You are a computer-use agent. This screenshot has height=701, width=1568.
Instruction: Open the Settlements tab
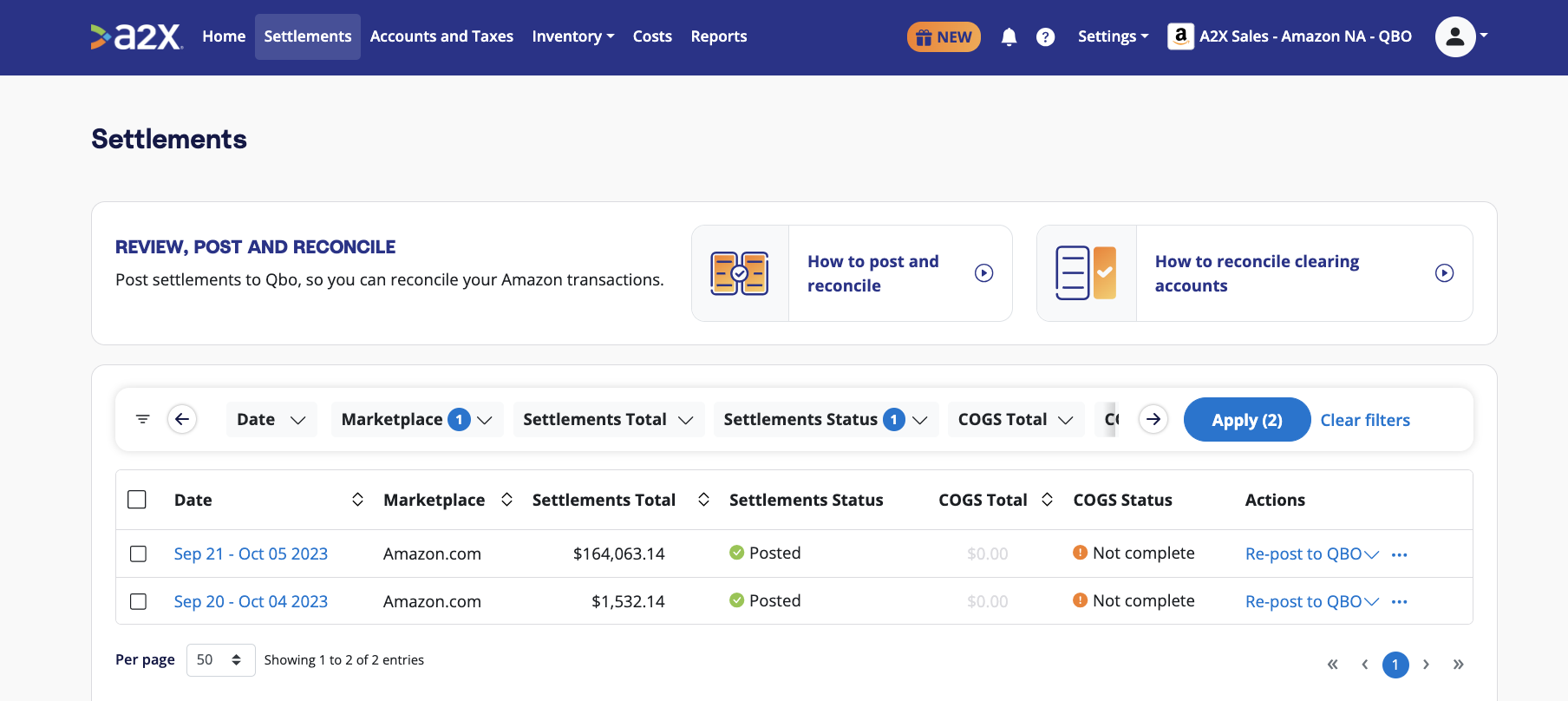click(x=308, y=36)
